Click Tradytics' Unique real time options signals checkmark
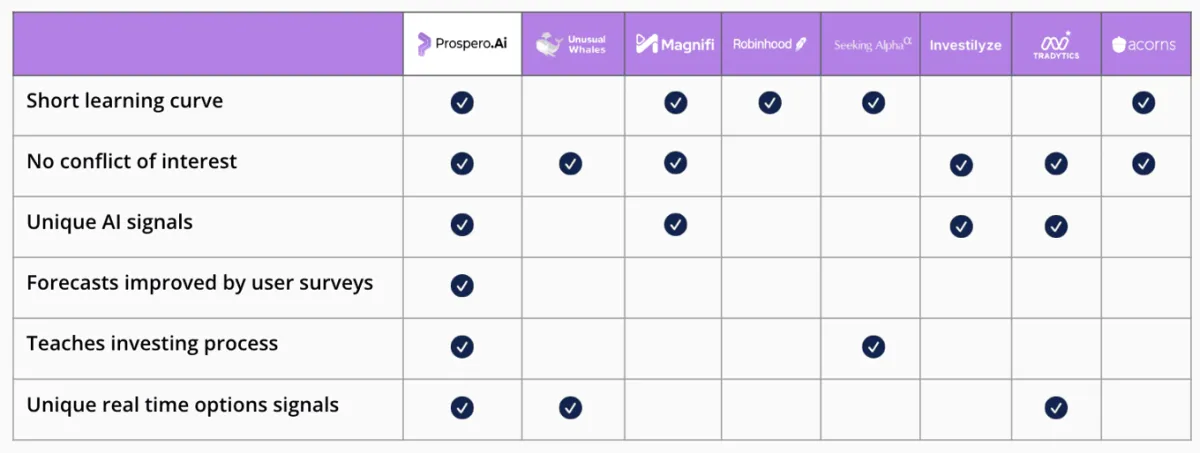The image size is (1200, 453). click(1056, 407)
